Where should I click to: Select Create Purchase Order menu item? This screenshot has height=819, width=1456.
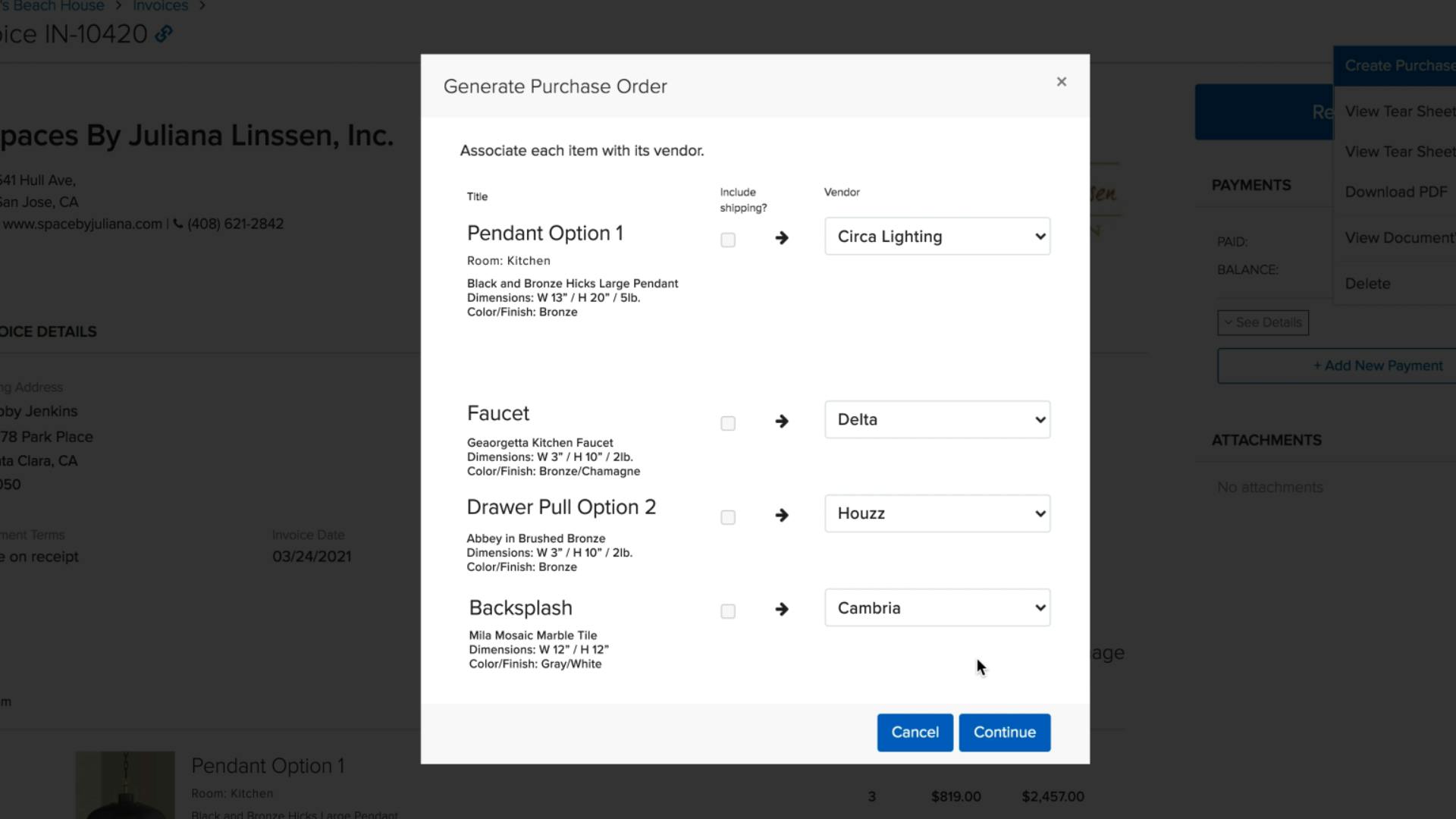point(1395,66)
